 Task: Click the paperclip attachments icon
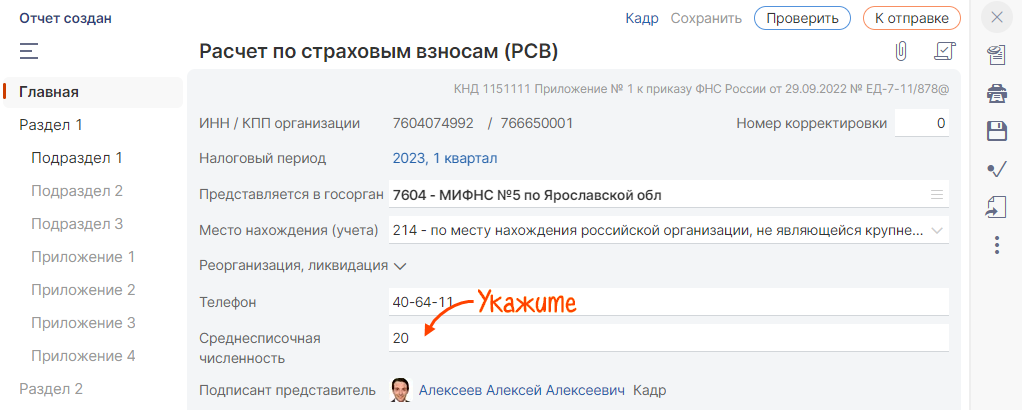coord(901,51)
